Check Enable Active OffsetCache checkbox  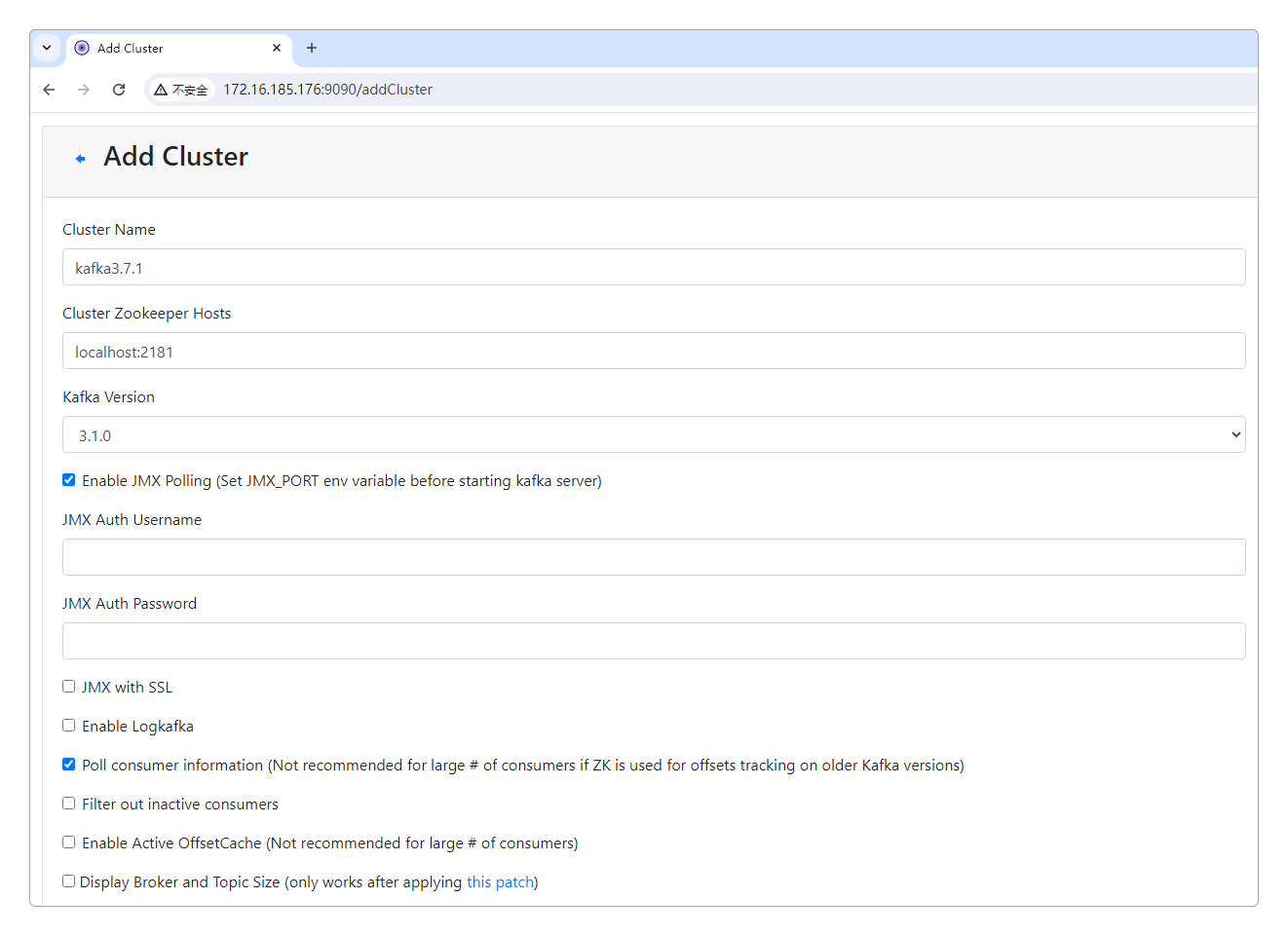pos(69,842)
